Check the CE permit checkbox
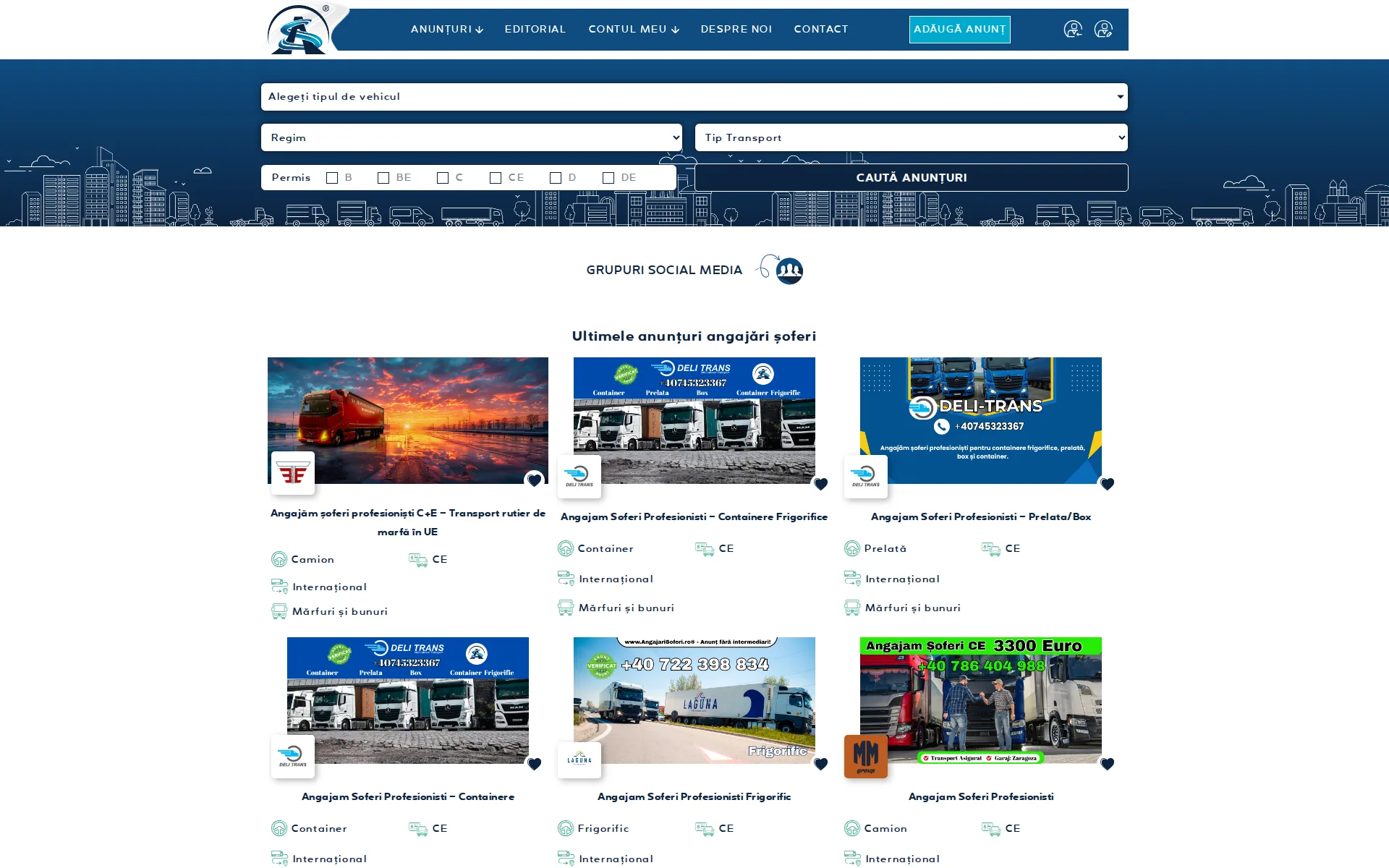 pyautogui.click(x=496, y=178)
